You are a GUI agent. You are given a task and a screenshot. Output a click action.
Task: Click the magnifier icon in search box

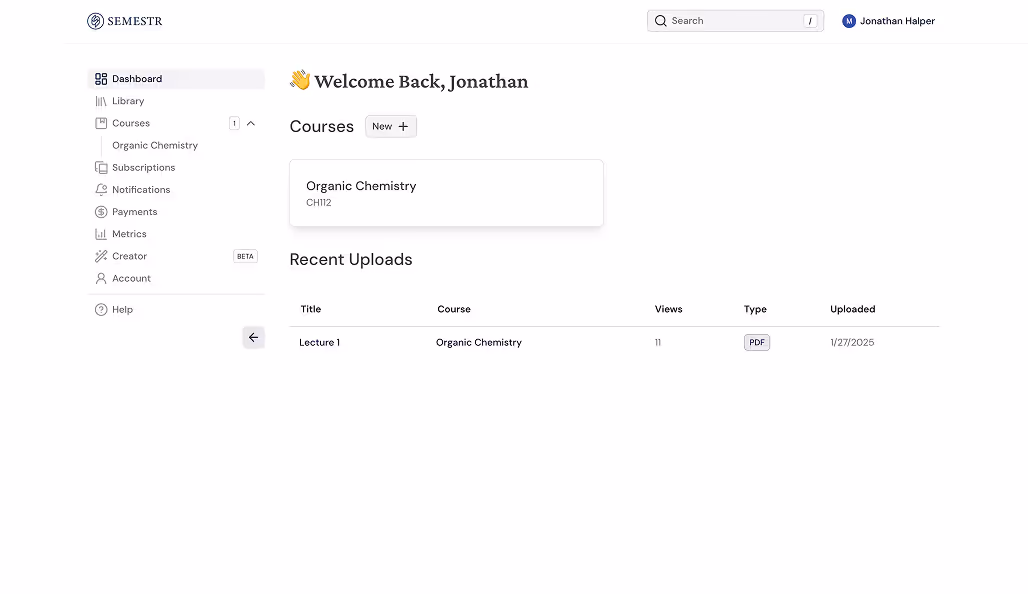click(x=661, y=21)
